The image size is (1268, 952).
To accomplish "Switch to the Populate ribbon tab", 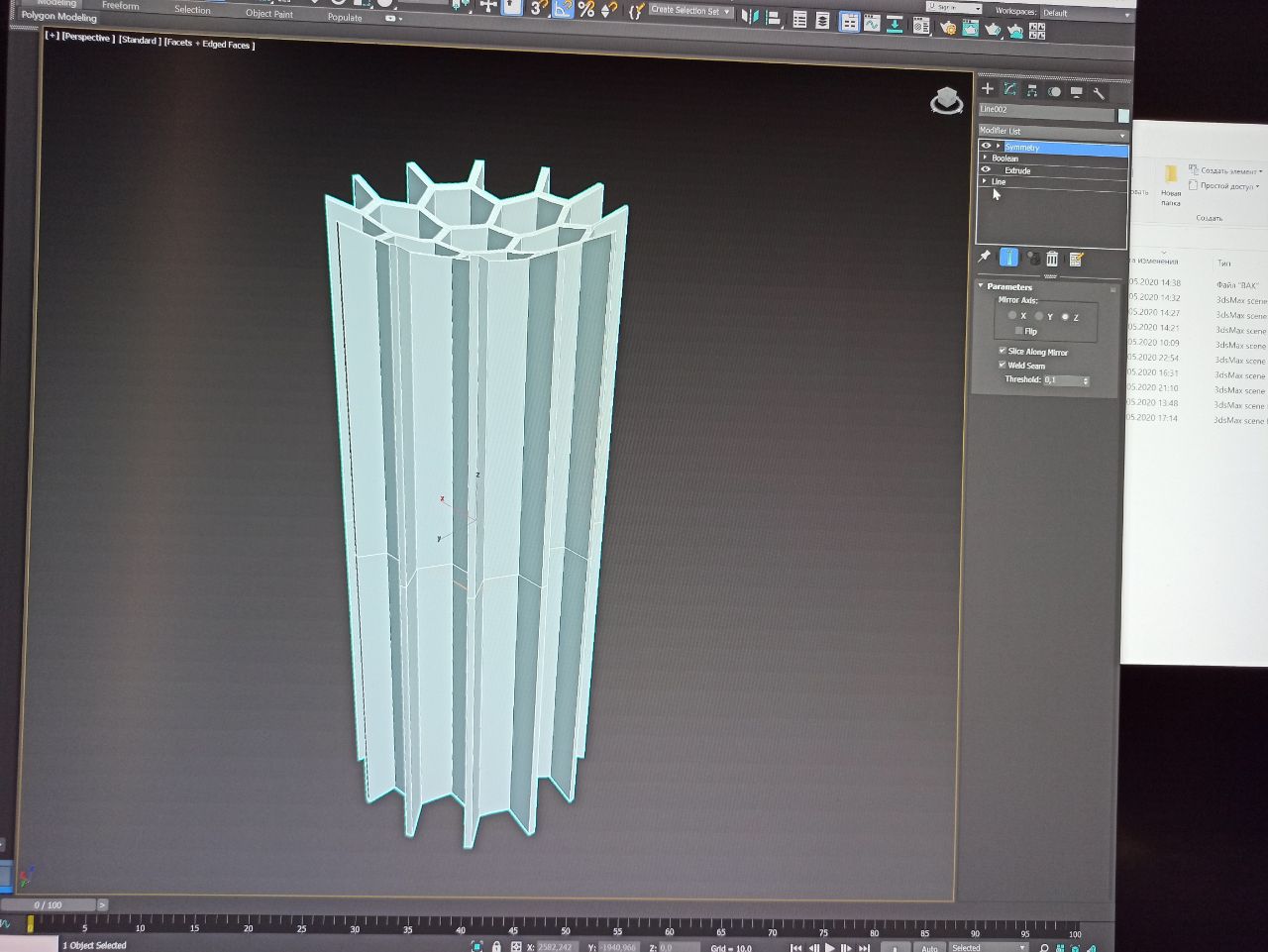I will (345, 17).
